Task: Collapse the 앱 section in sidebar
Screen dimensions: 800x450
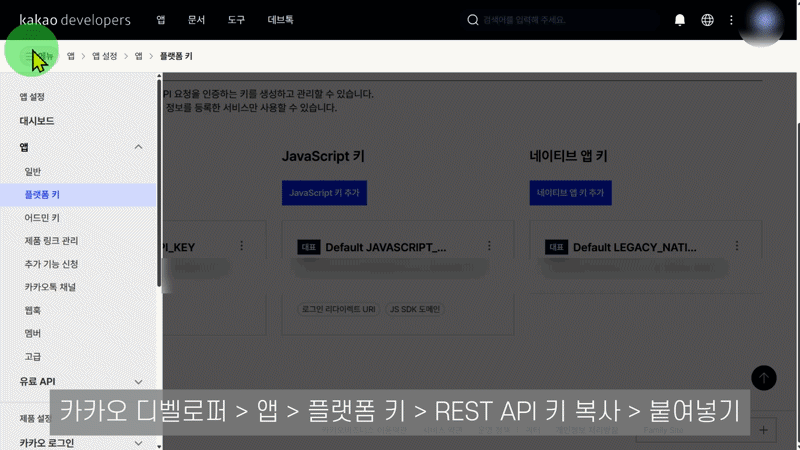Action: point(139,147)
